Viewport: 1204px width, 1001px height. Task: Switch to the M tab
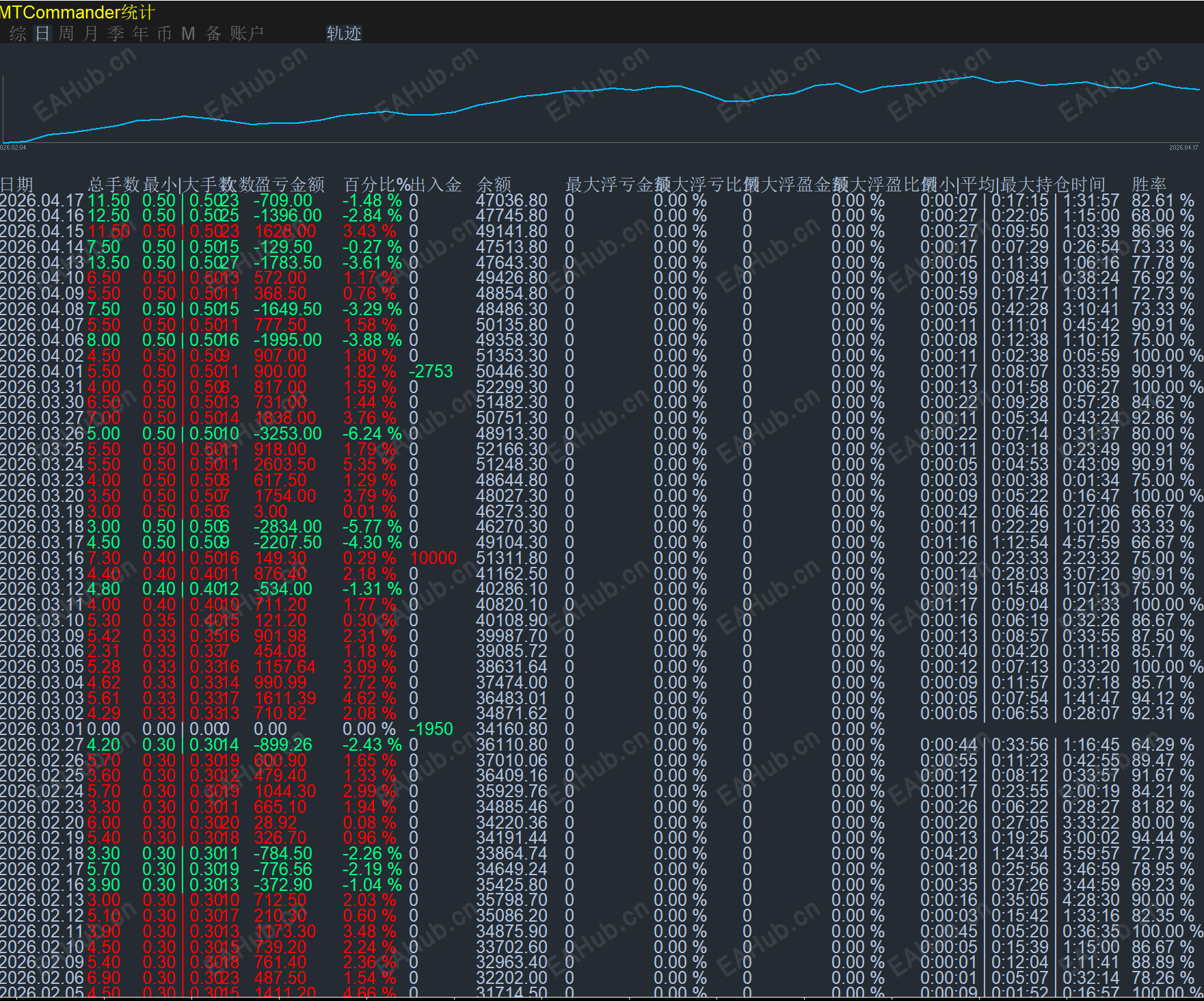point(188,34)
